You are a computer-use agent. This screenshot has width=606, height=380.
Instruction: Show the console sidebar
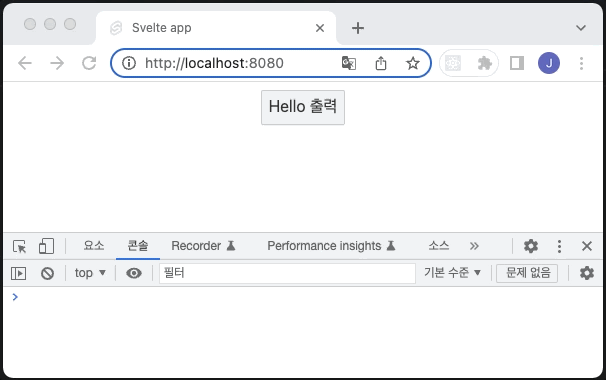point(19,273)
